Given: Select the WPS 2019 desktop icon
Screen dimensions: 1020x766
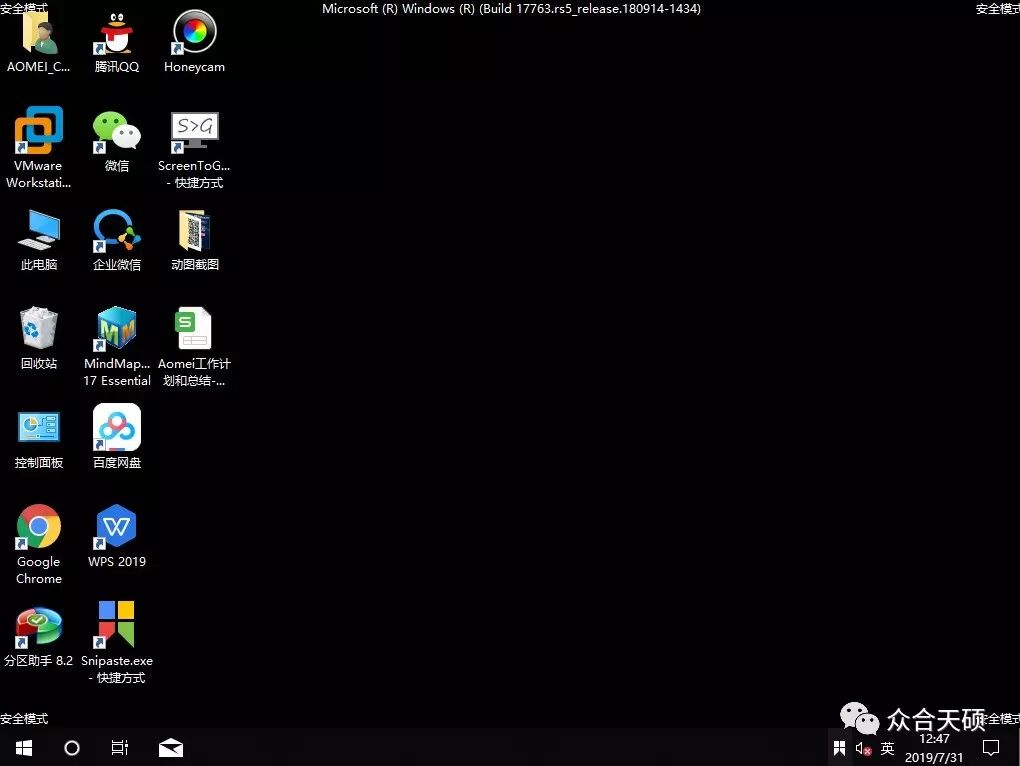Looking at the screenshot, I should point(116,527).
